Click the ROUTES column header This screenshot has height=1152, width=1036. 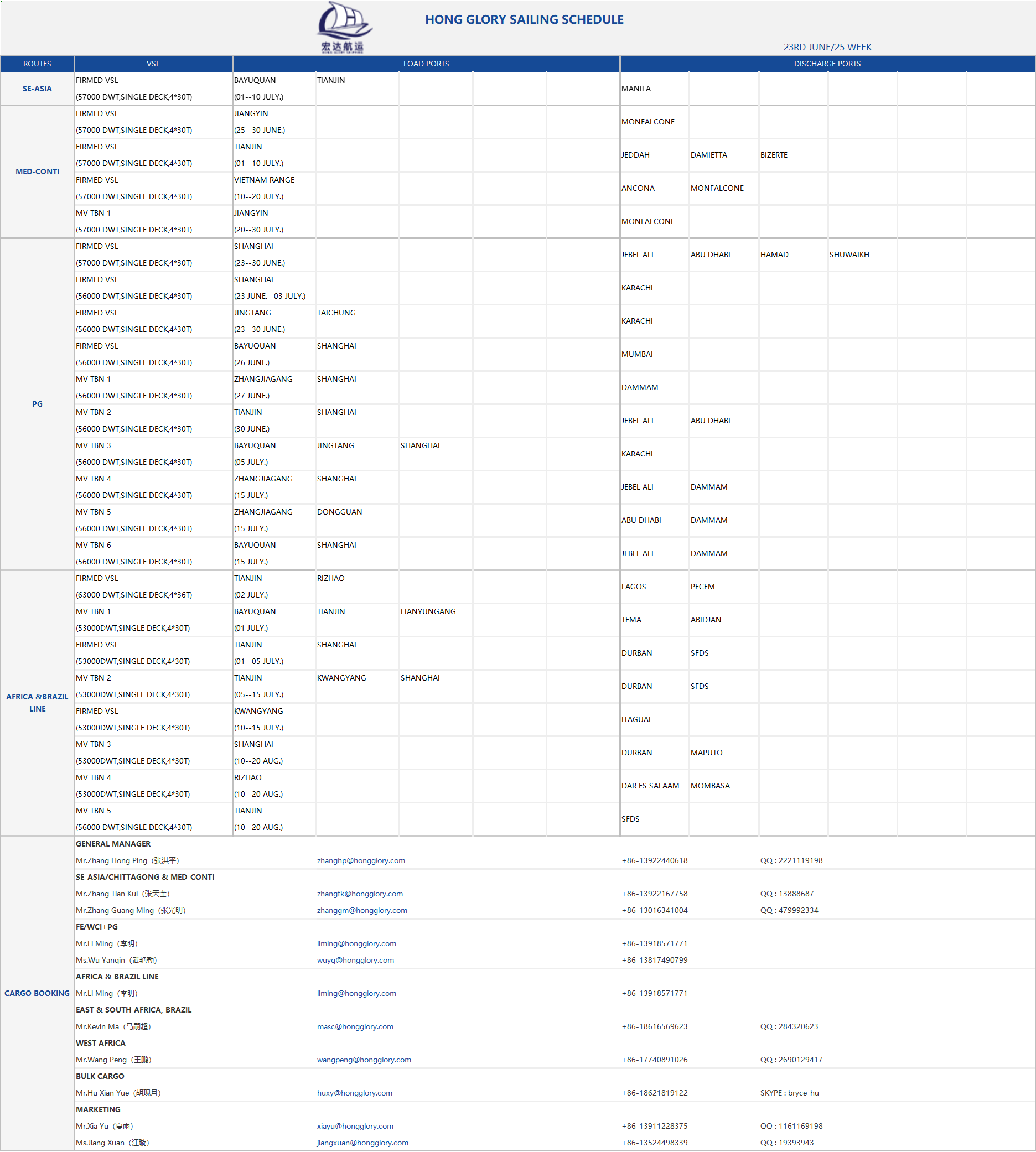pyautogui.click(x=37, y=64)
